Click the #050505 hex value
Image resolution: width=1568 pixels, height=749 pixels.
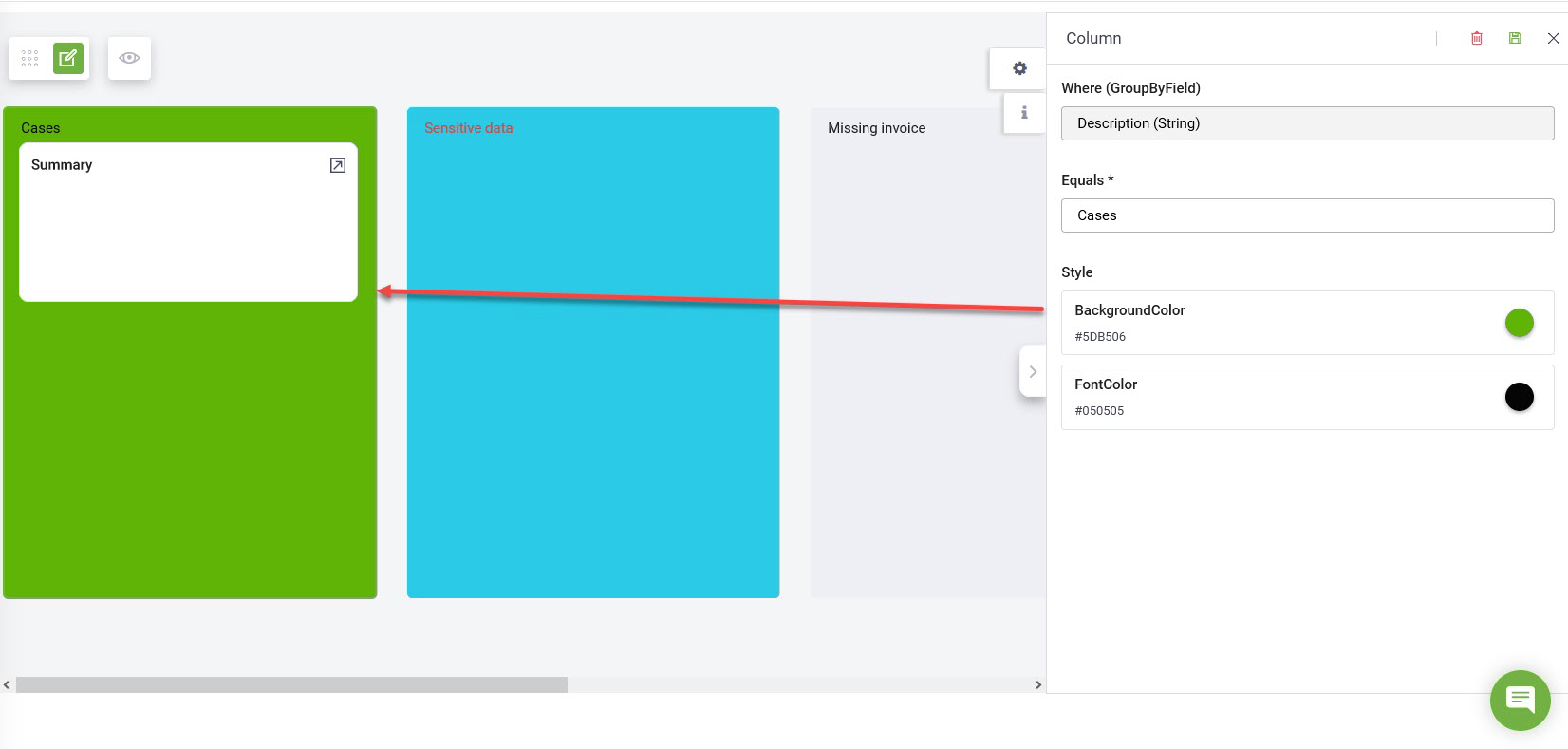pos(1099,411)
